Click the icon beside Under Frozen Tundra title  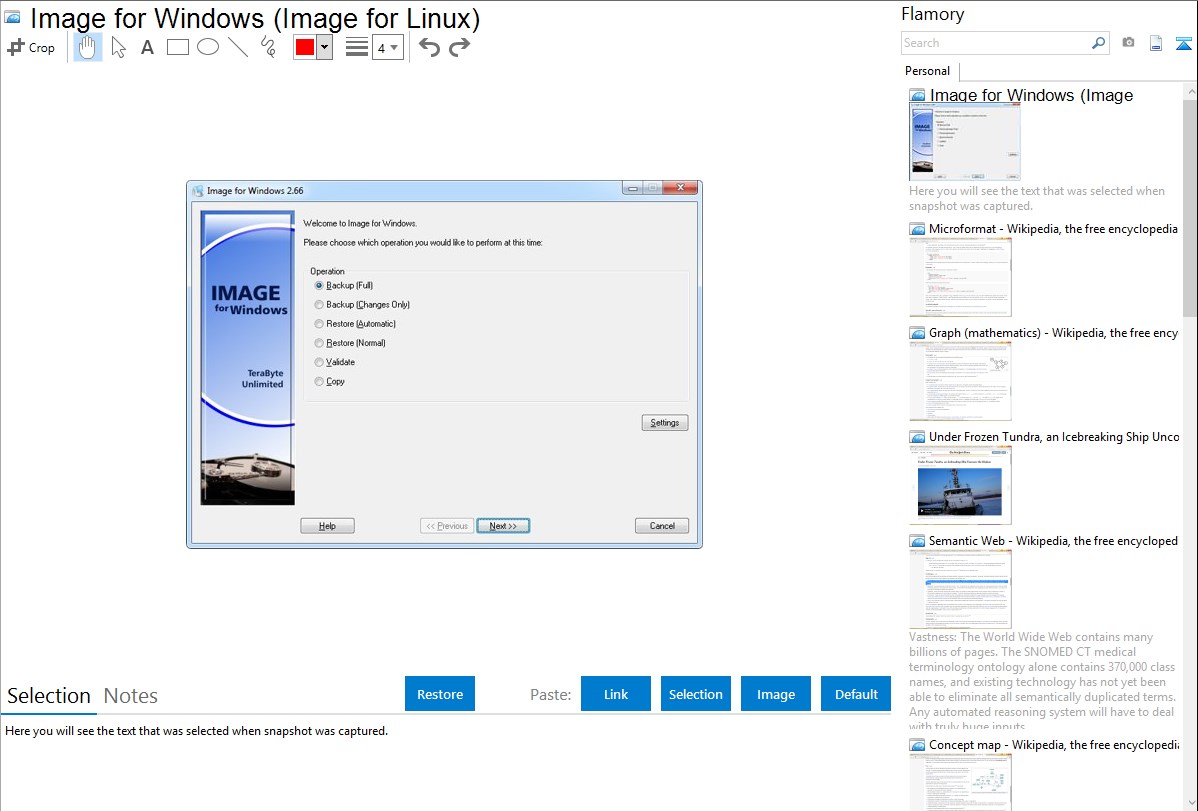(x=917, y=437)
